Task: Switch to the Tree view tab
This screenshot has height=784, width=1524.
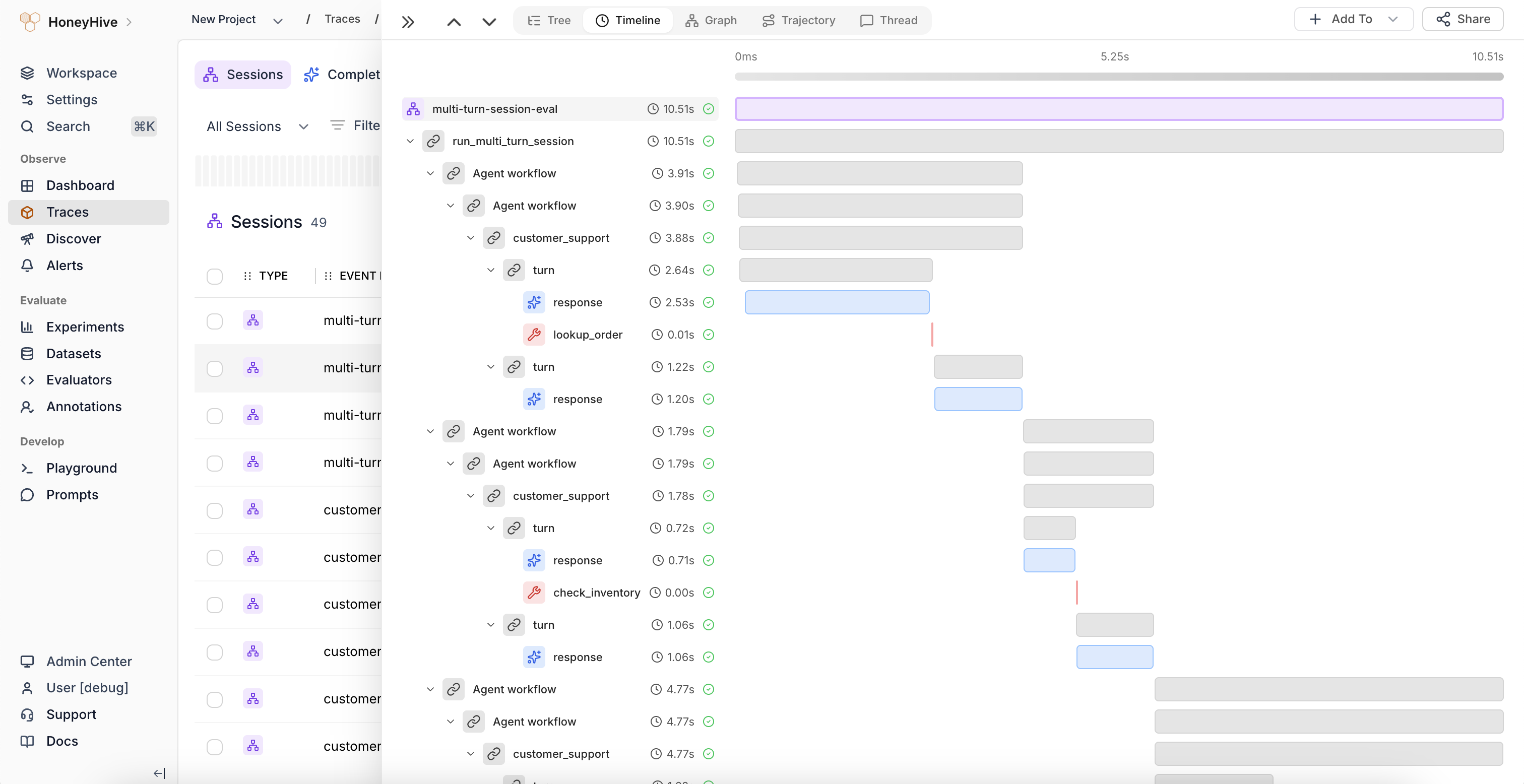Action: point(548,20)
